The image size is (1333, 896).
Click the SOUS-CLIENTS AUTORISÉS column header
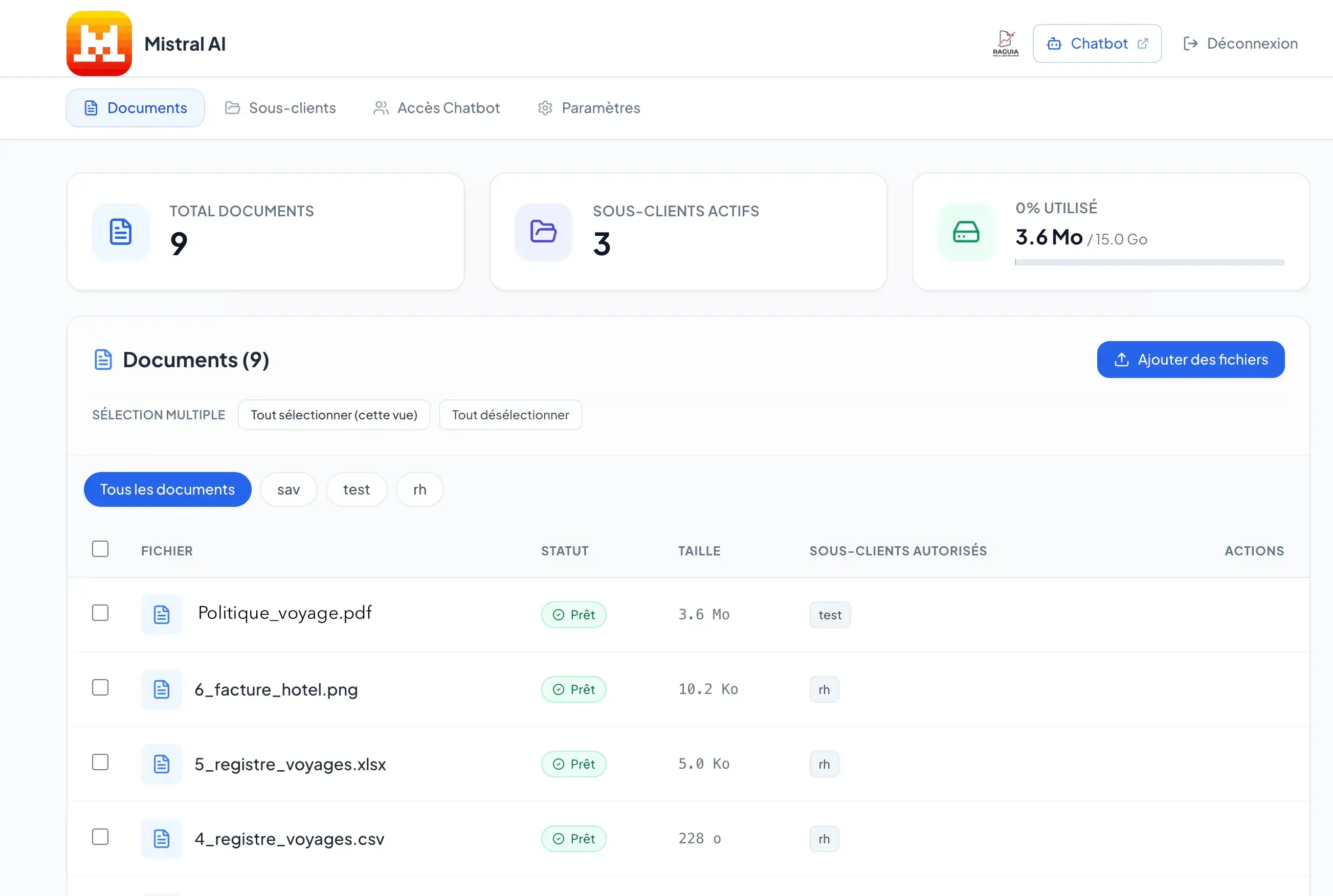pos(898,551)
